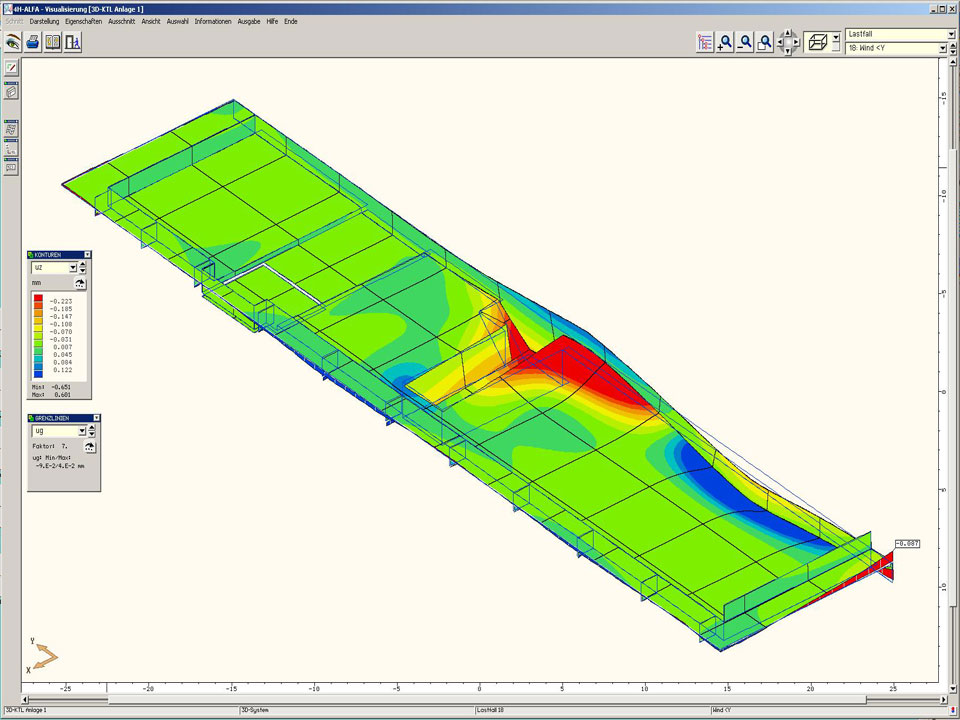The width and height of the screenshot is (960, 720).
Task: Open the Lastfall dropdown
Action: point(942,34)
